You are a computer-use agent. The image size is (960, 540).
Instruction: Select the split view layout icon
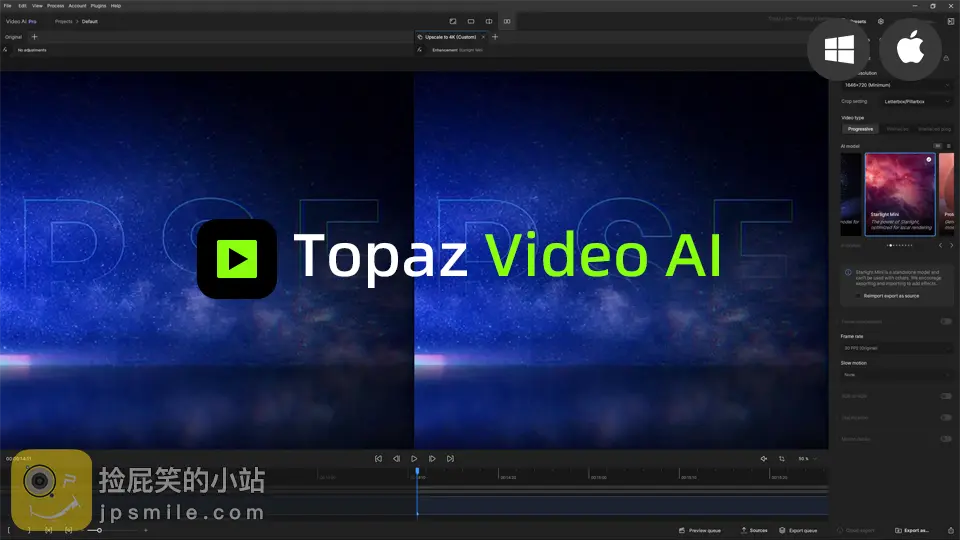click(489, 21)
